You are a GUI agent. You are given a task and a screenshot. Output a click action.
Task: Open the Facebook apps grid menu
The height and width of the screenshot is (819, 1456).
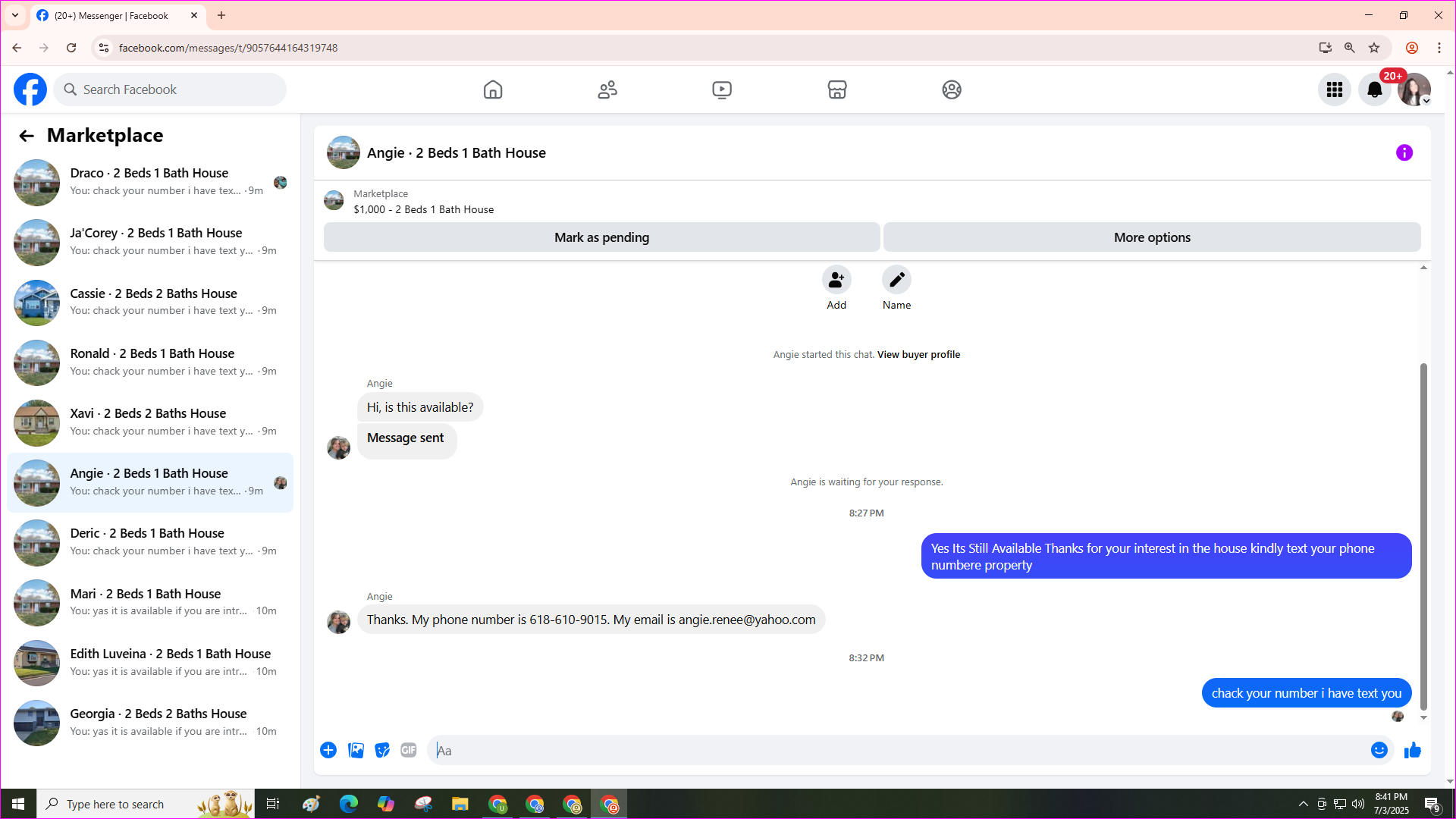[x=1334, y=89]
